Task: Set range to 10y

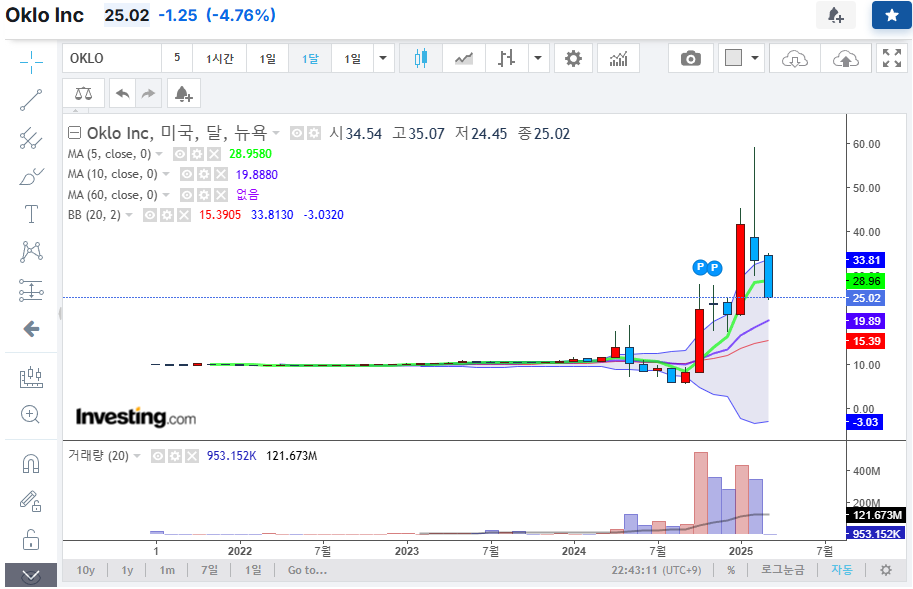Action: (86, 570)
